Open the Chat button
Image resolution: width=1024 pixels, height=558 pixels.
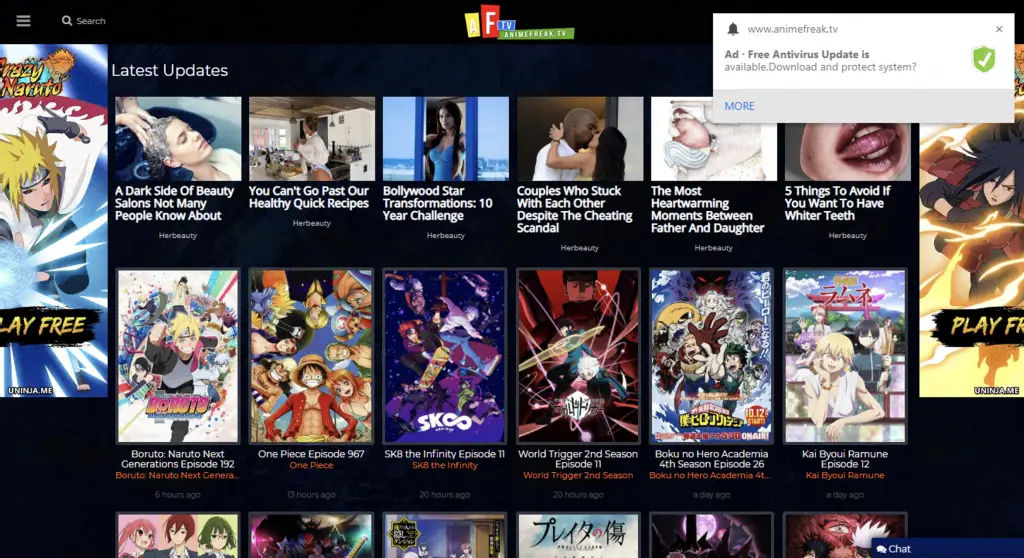tap(947, 548)
